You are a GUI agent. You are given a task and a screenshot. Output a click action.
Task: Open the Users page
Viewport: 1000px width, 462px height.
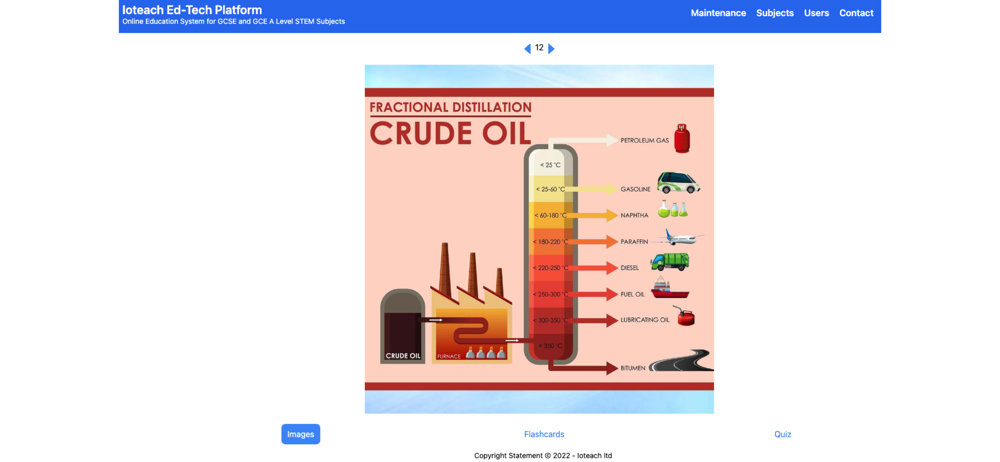(816, 13)
